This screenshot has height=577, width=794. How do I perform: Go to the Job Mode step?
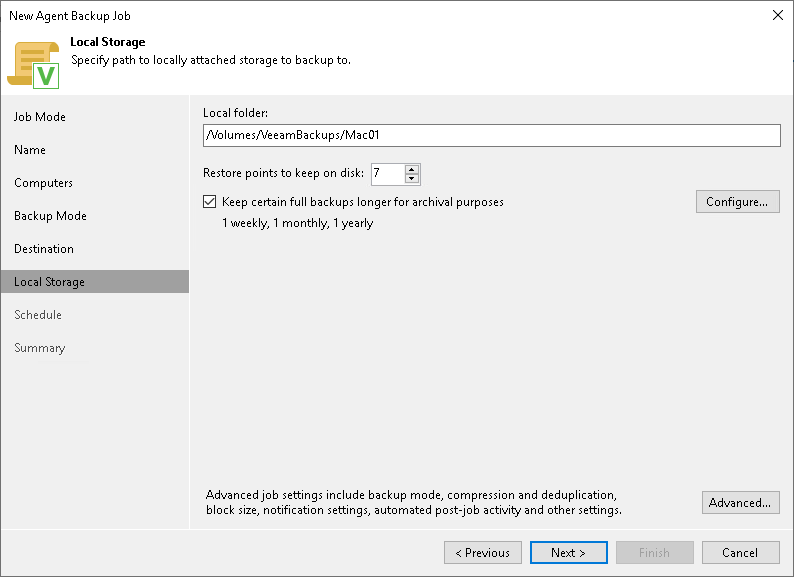[40, 117]
